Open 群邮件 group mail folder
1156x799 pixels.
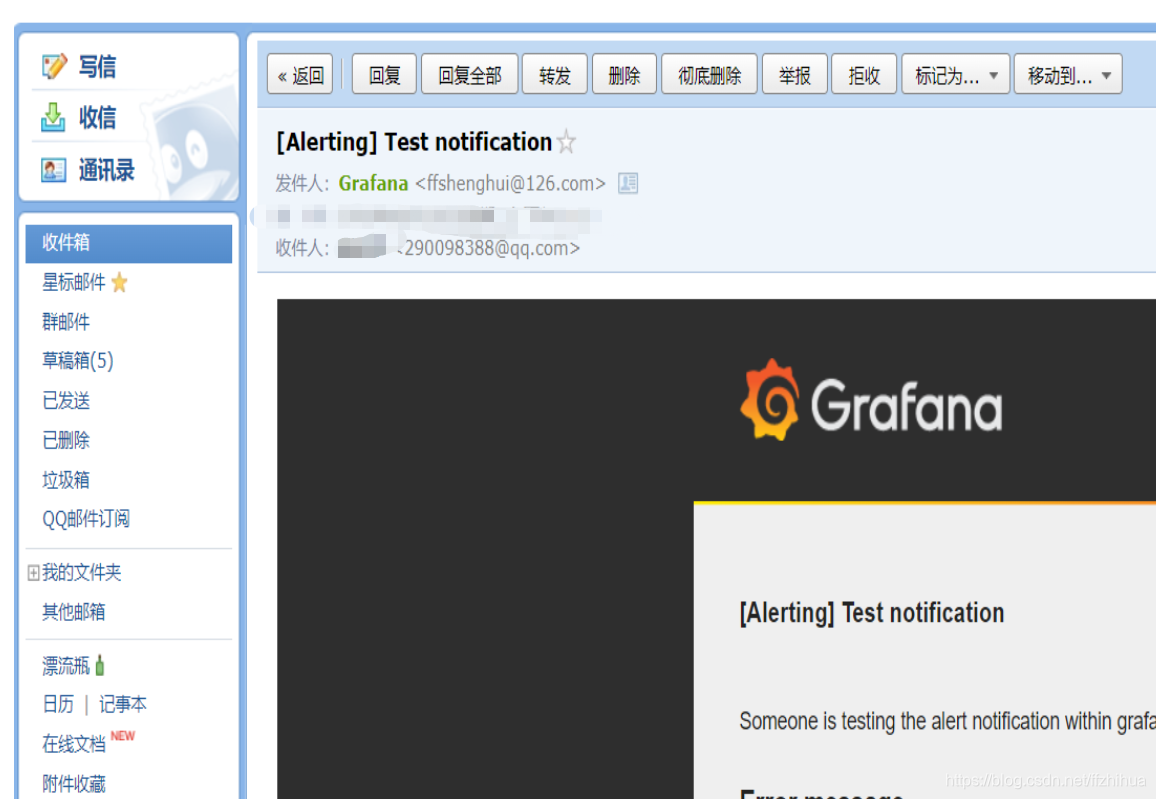(66, 322)
